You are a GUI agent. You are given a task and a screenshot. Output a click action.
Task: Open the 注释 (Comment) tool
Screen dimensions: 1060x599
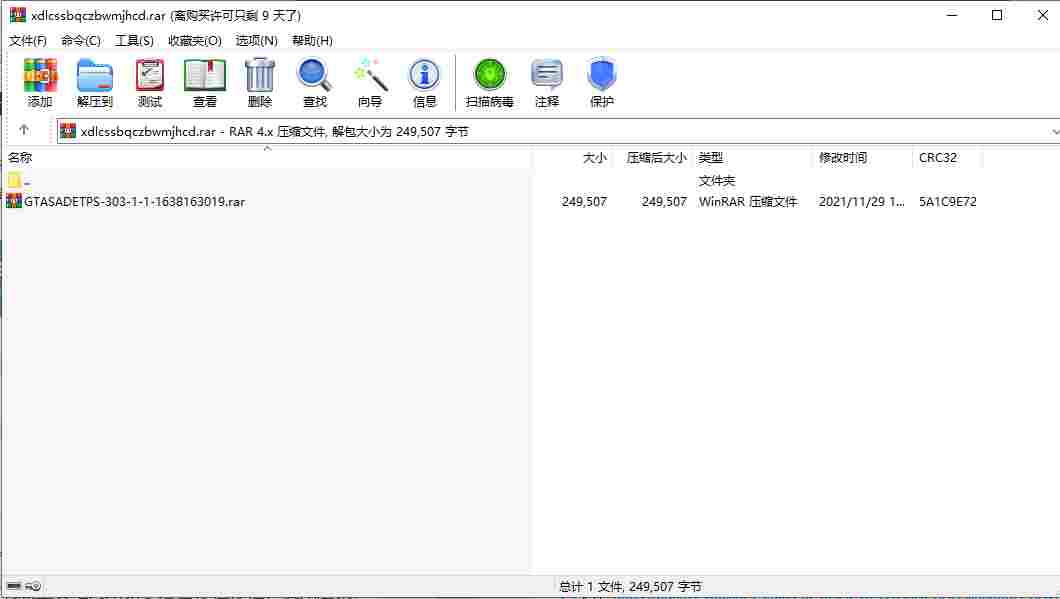(547, 75)
